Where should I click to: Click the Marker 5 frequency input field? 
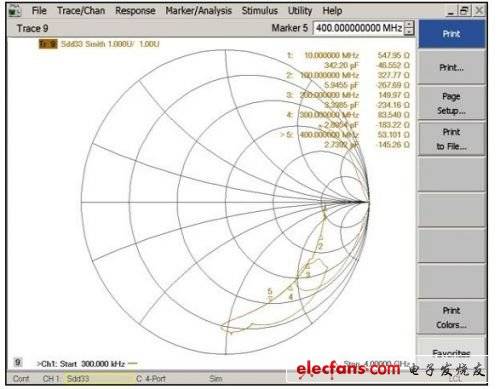click(x=359, y=28)
